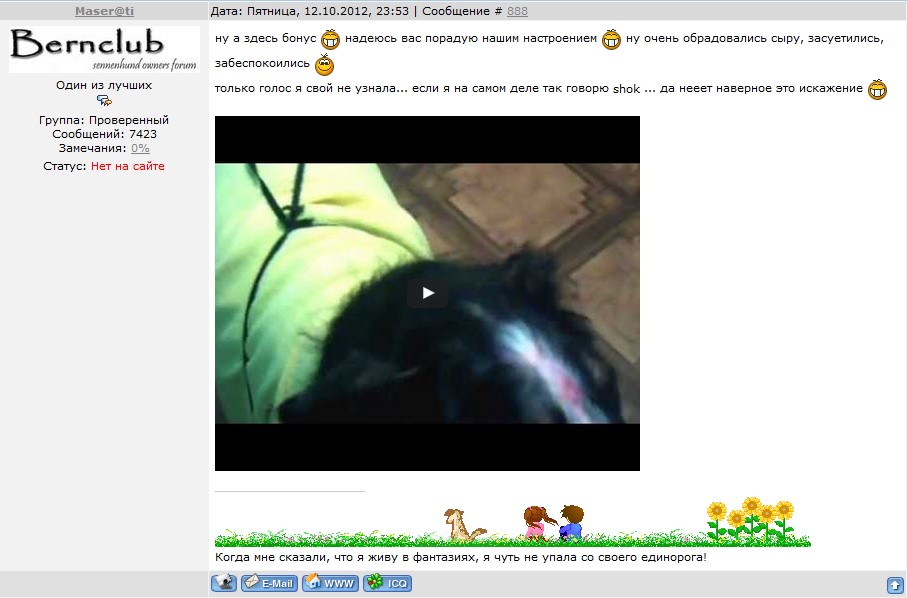Screen dimensions: 907x598
Task: Click the user rank icon under Один из лучших
Action: 104,101
